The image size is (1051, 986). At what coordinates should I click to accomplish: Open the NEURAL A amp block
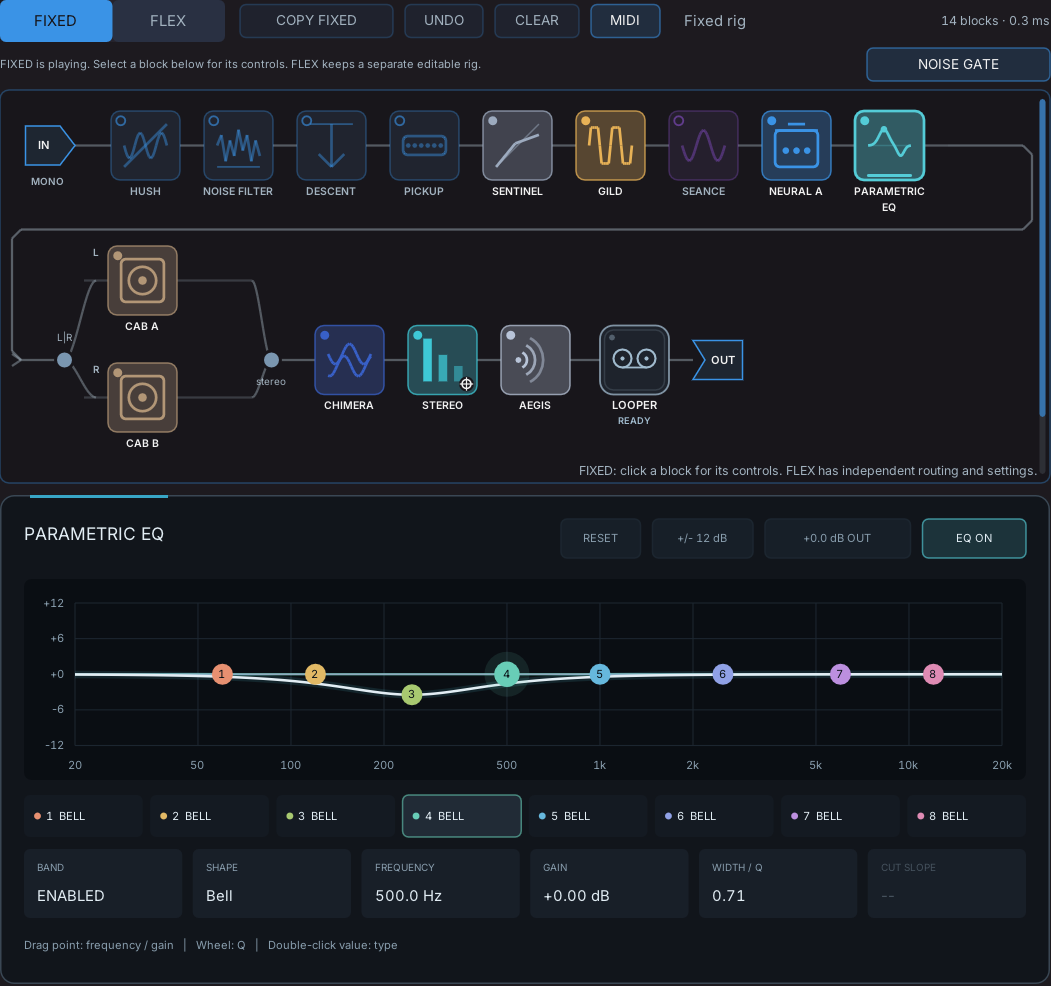tap(796, 145)
